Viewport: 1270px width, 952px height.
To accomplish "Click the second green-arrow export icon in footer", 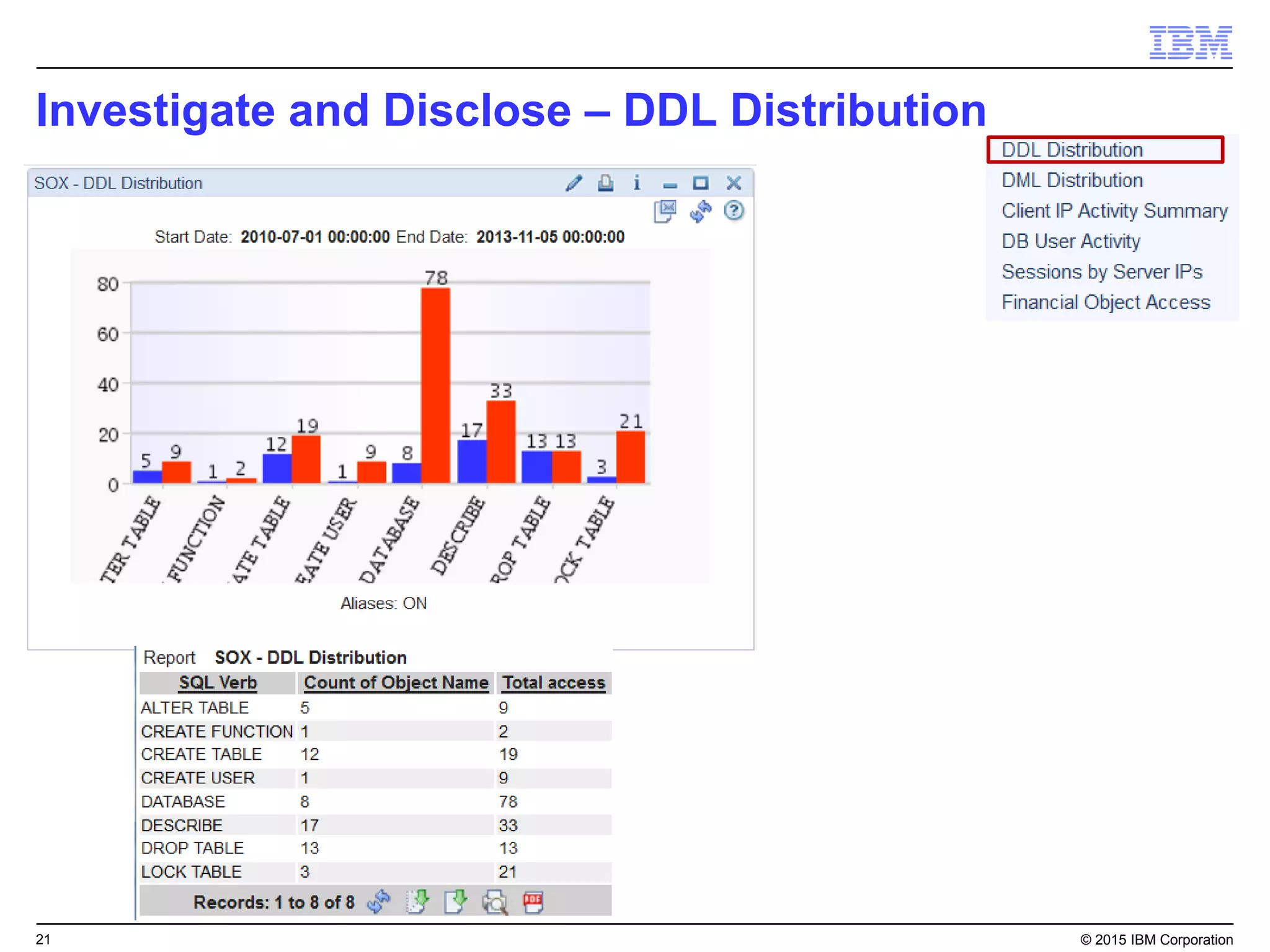I will 456,902.
